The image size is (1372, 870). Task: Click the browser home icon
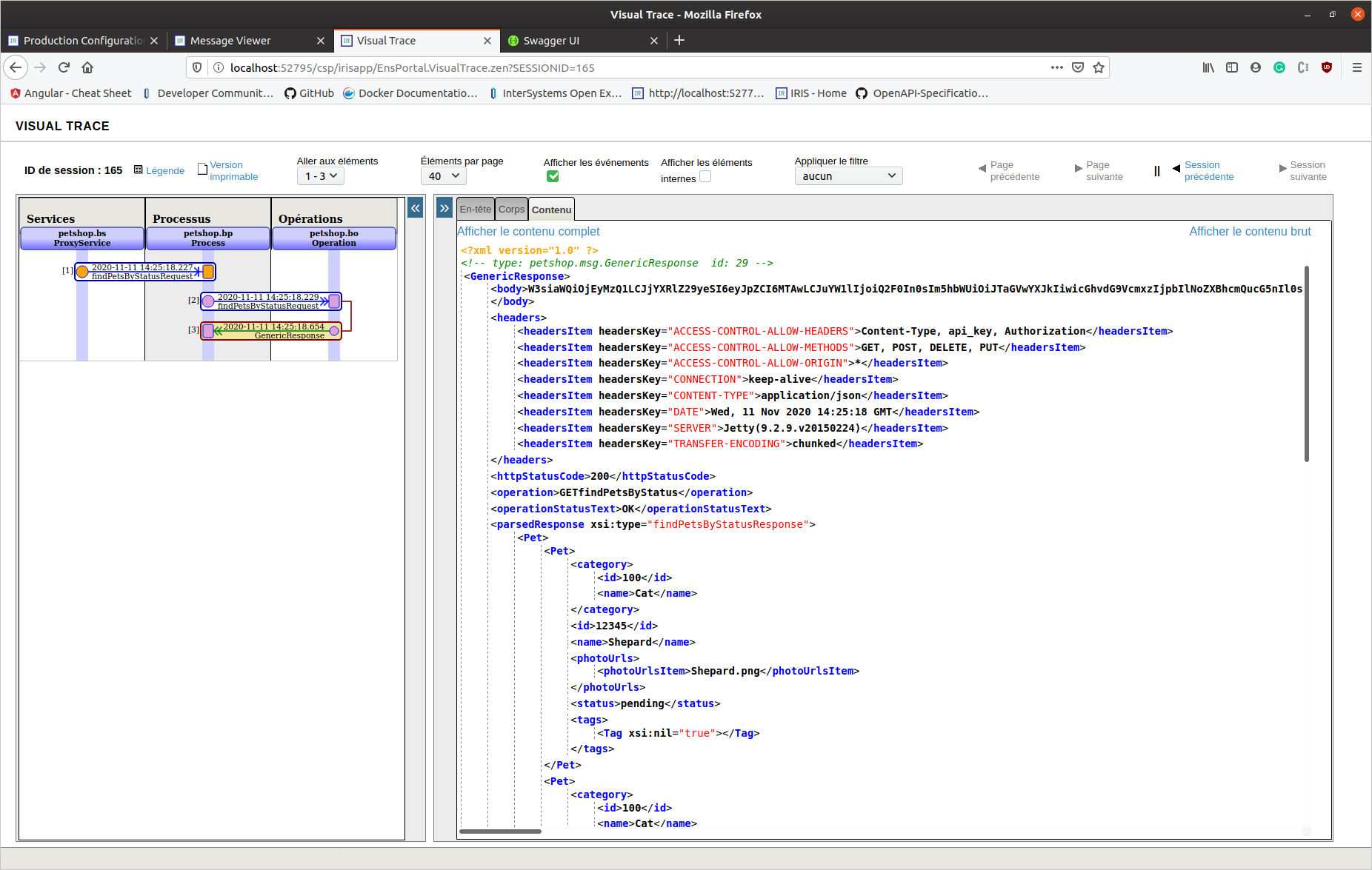coord(87,67)
